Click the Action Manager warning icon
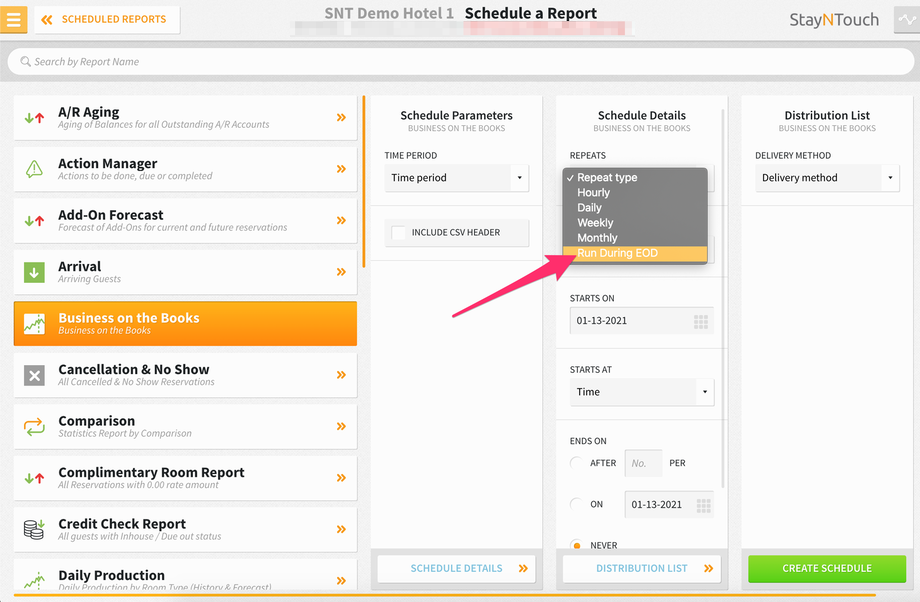920x602 pixels. tap(35, 169)
